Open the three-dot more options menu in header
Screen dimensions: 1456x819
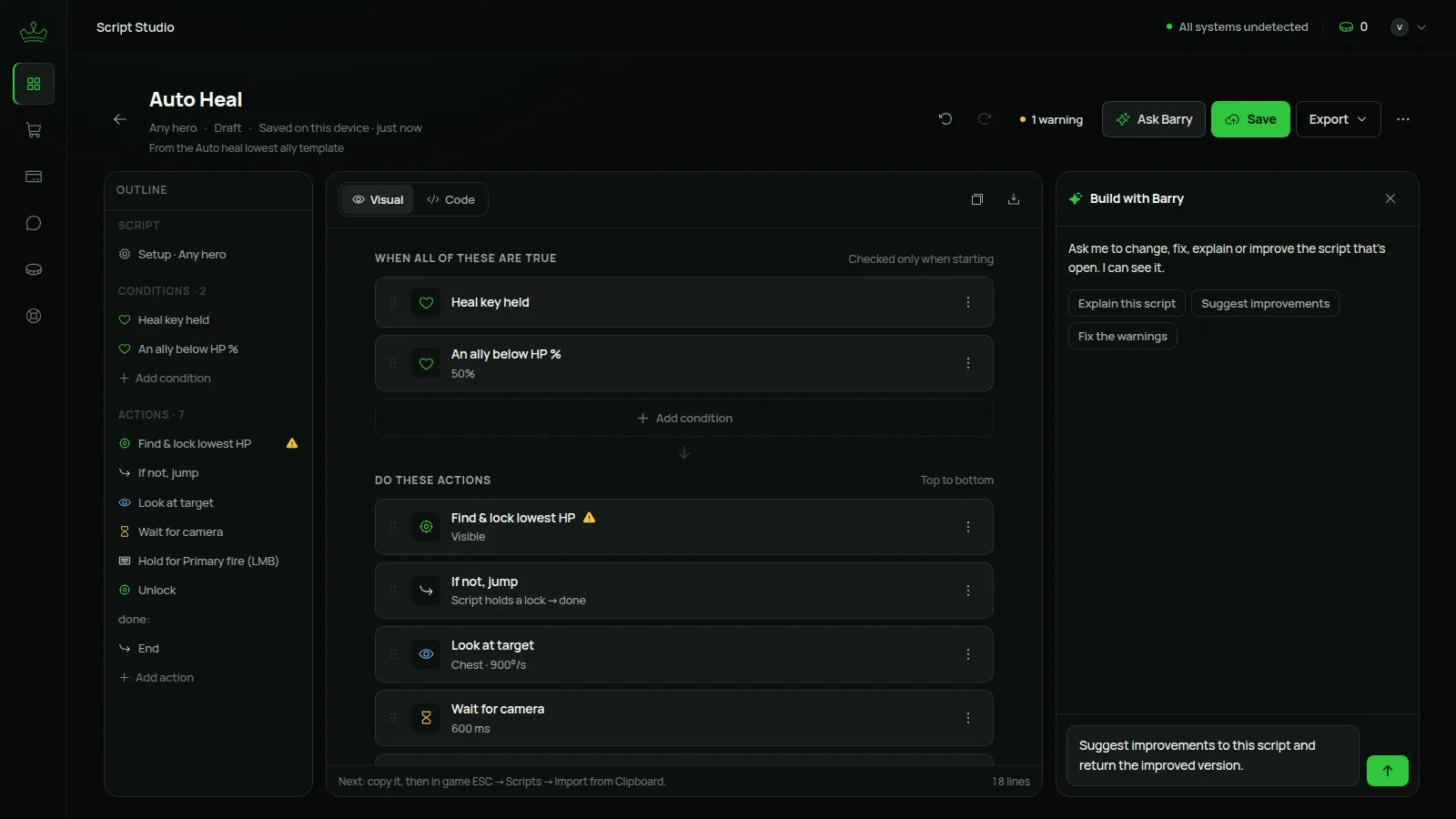(1403, 119)
